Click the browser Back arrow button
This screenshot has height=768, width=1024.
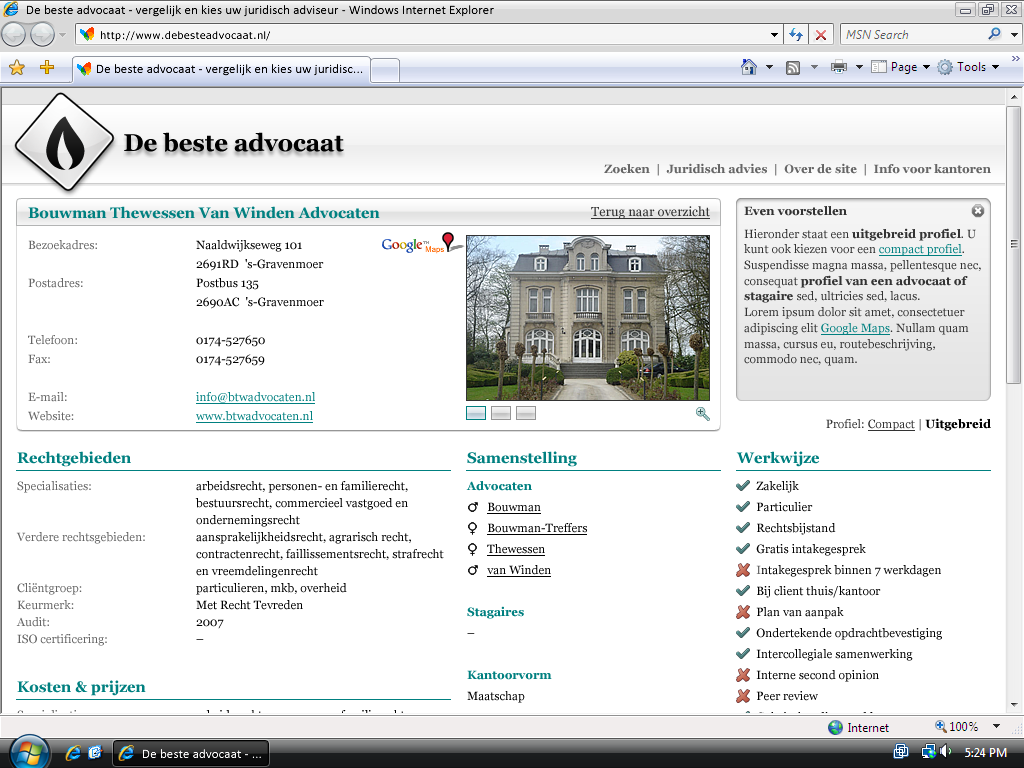tap(15, 35)
